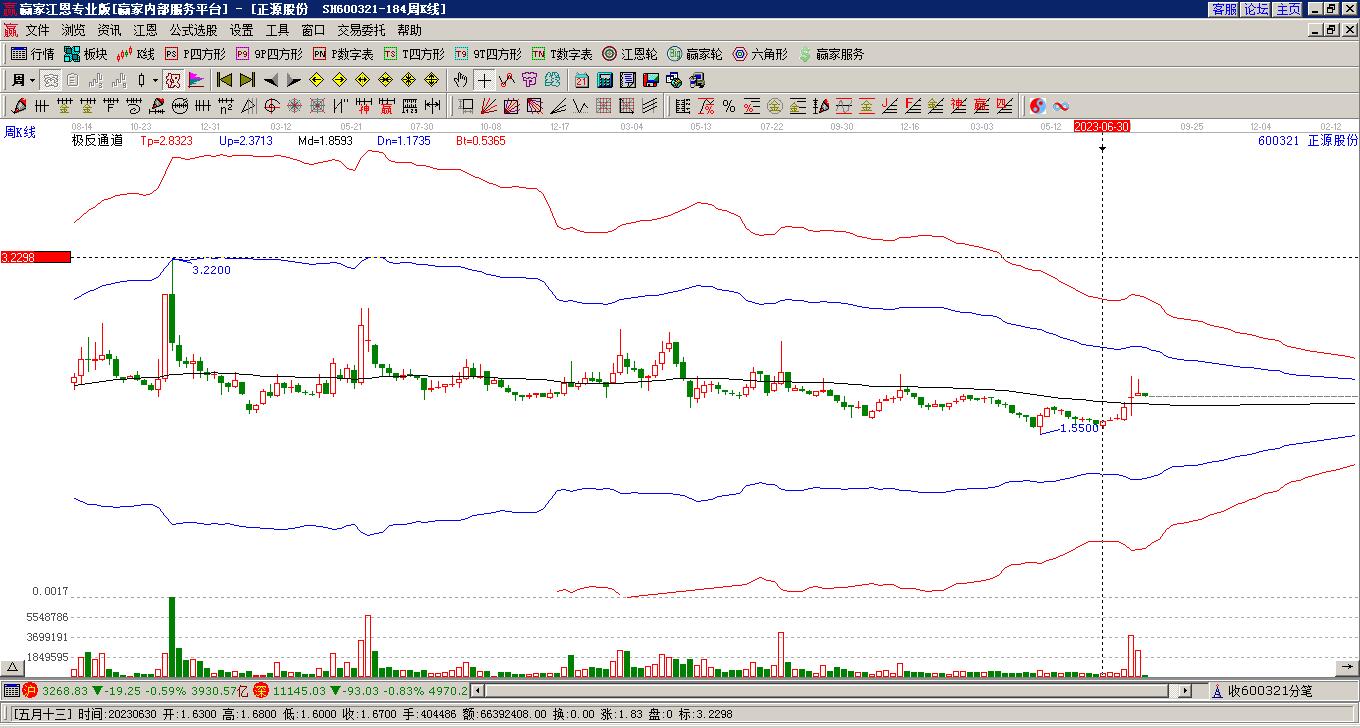The image size is (1360, 728).
Task: Go to 主页 homepage
Action: (1288, 9)
